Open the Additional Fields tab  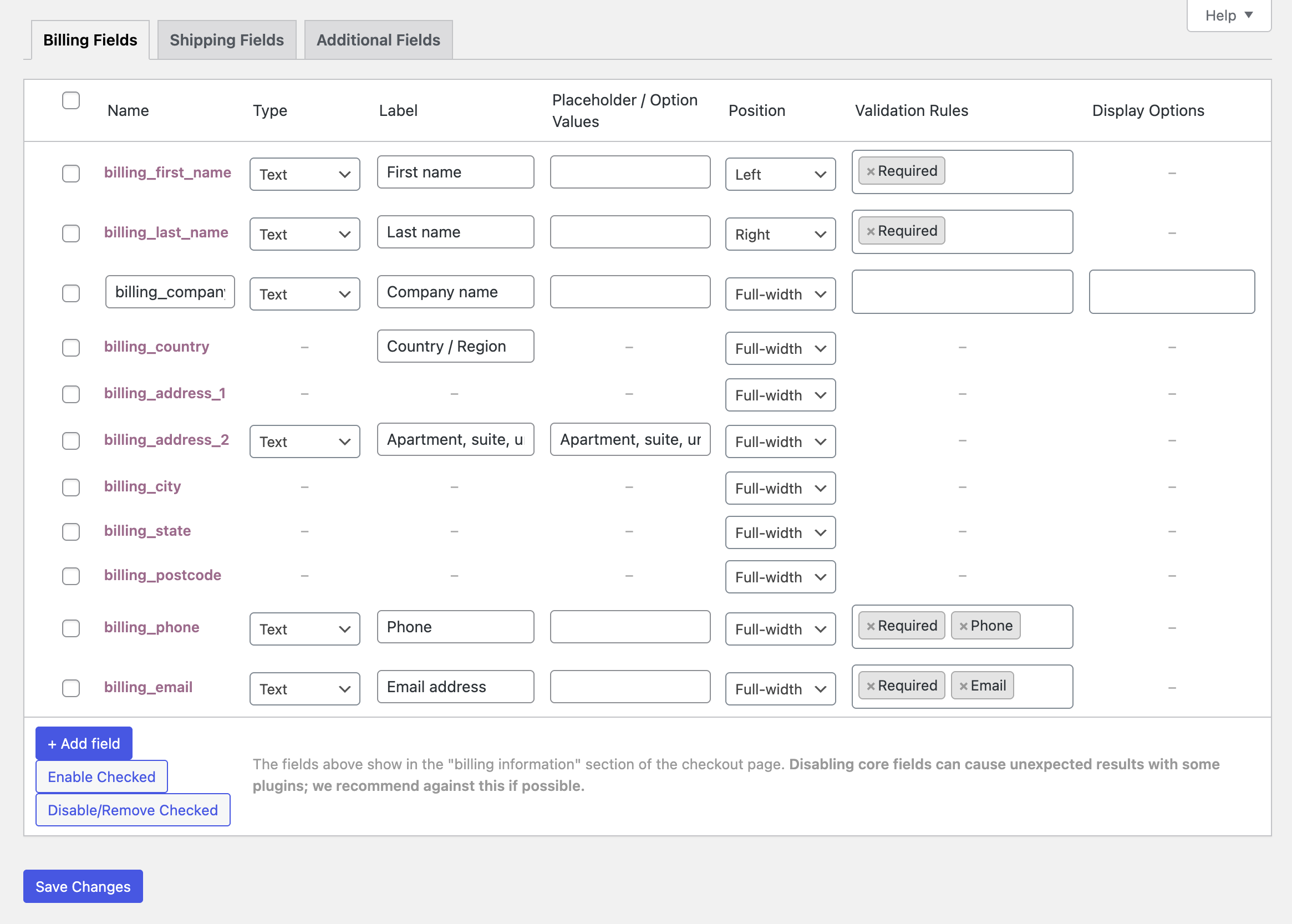(378, 40)
